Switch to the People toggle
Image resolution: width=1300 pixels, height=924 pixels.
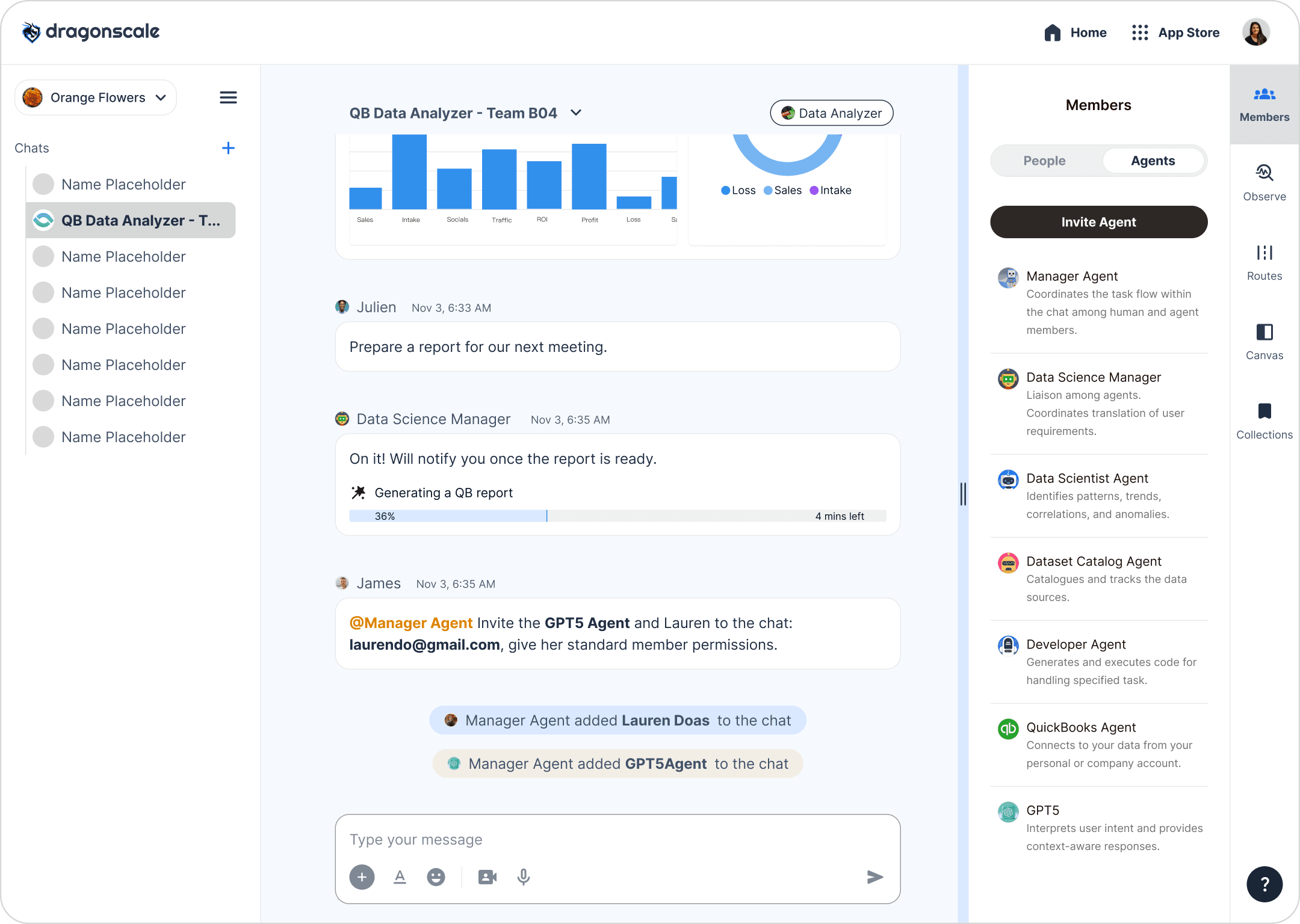1044,161
